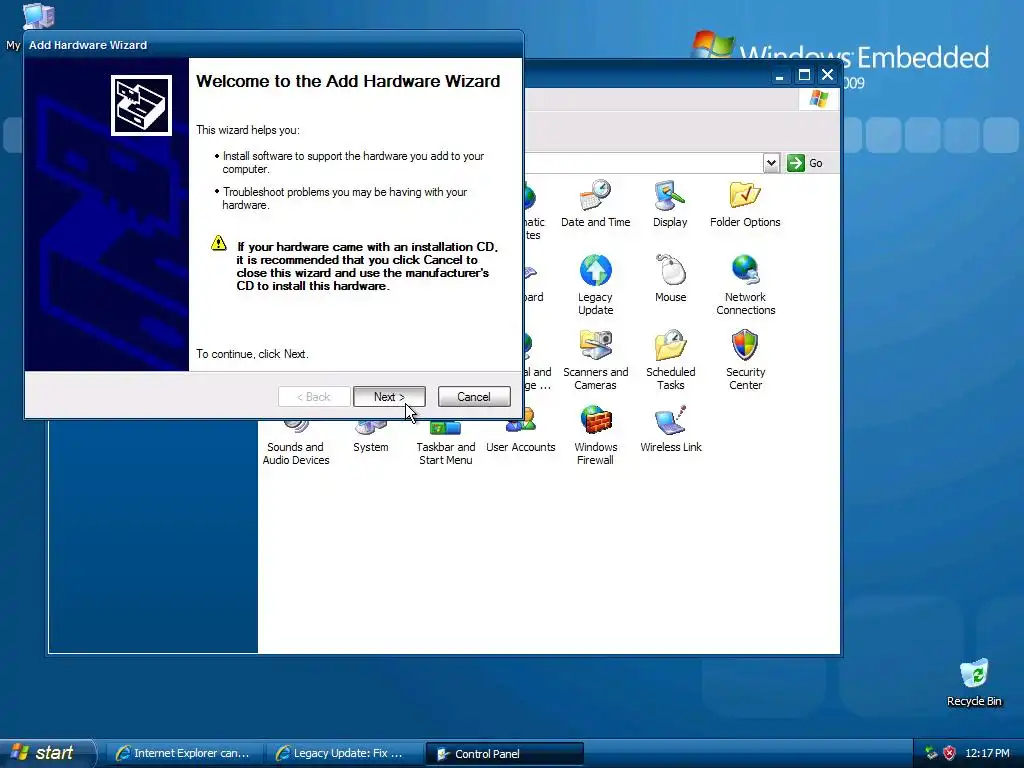Open the Start menu
1024x768 pixels.
tap(47, 753)
